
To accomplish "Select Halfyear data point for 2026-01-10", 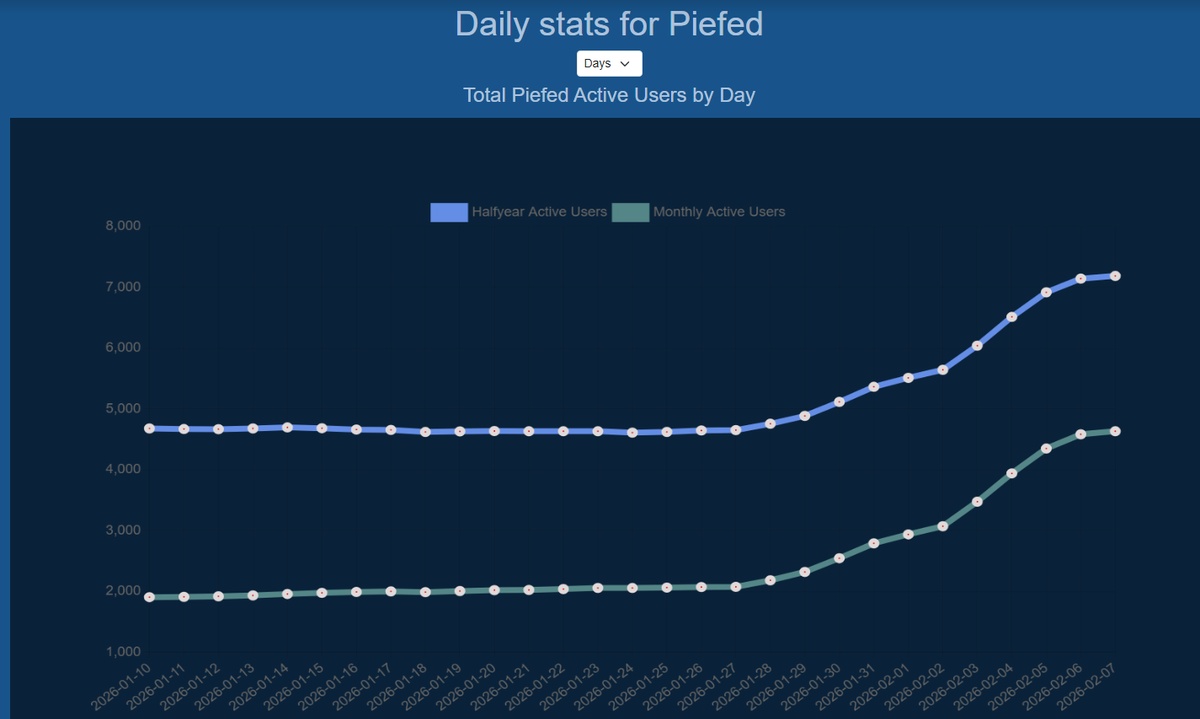I will point(149,428).
